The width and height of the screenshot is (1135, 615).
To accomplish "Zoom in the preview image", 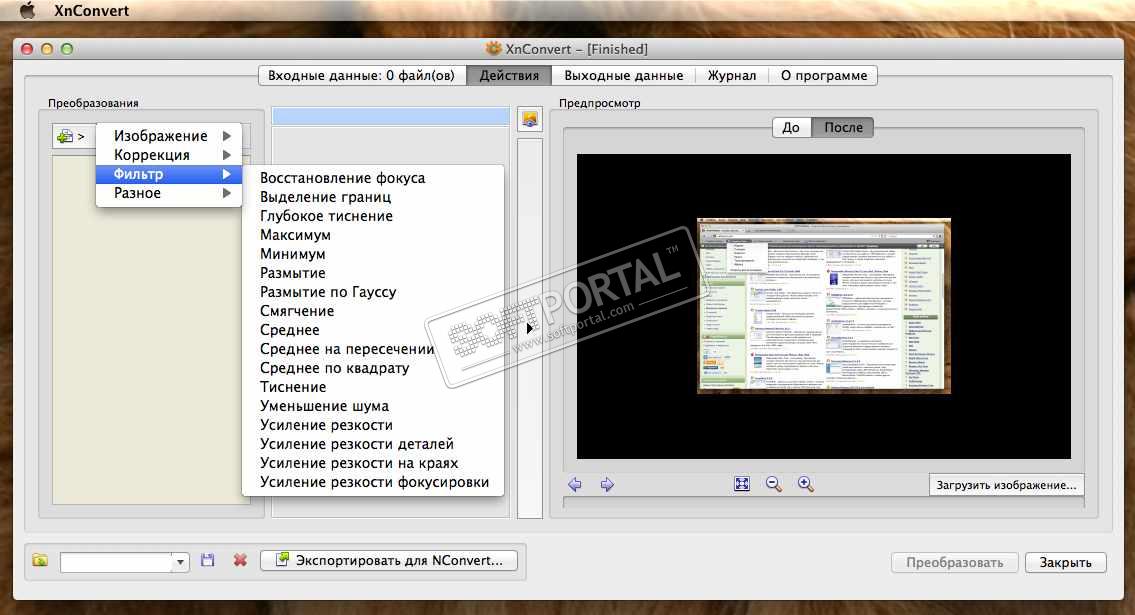I will (x=806, y=484).
